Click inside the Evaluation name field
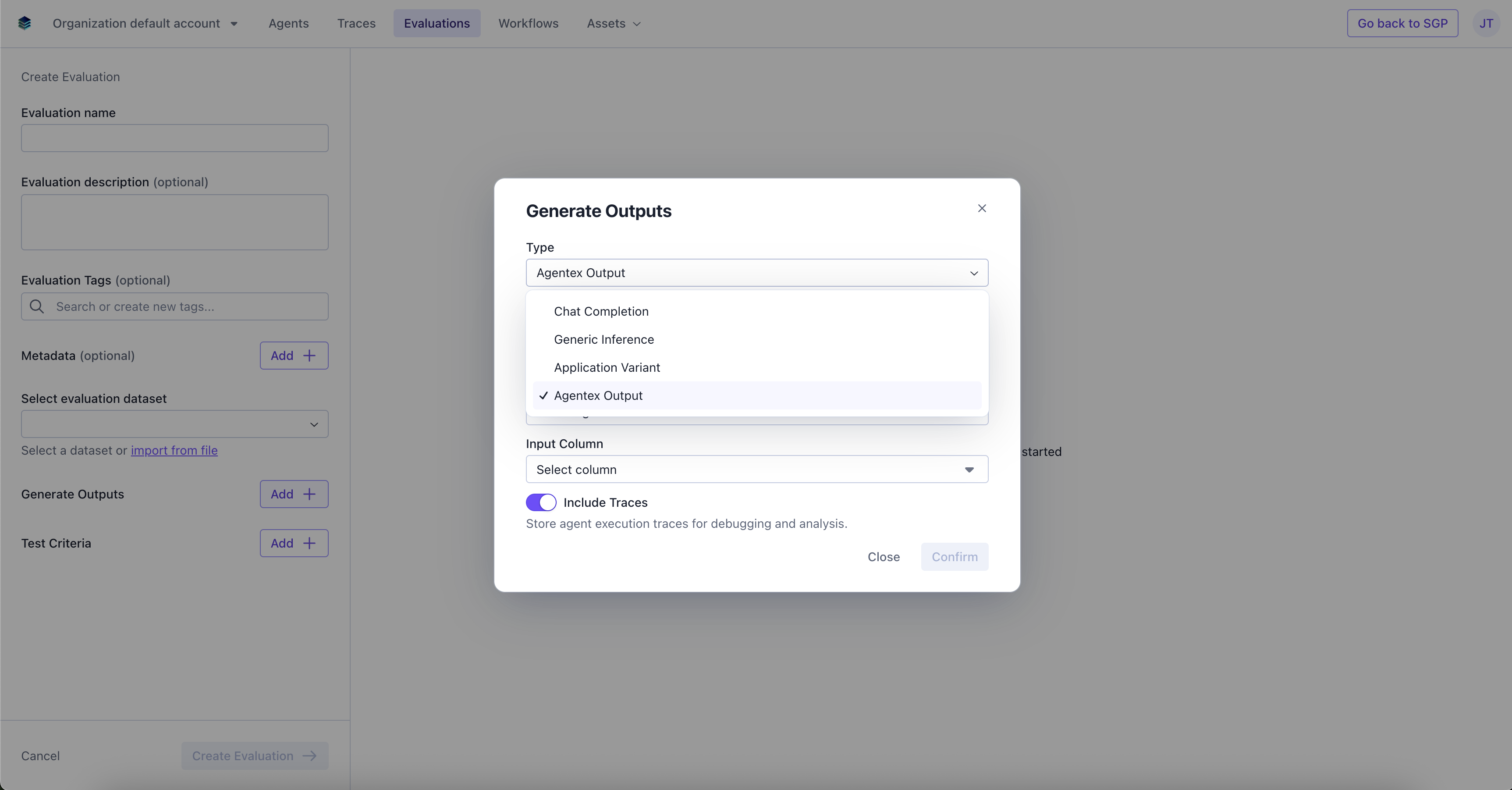The height and width of the screenshot is (790, 1512). (x=174, y=138)
